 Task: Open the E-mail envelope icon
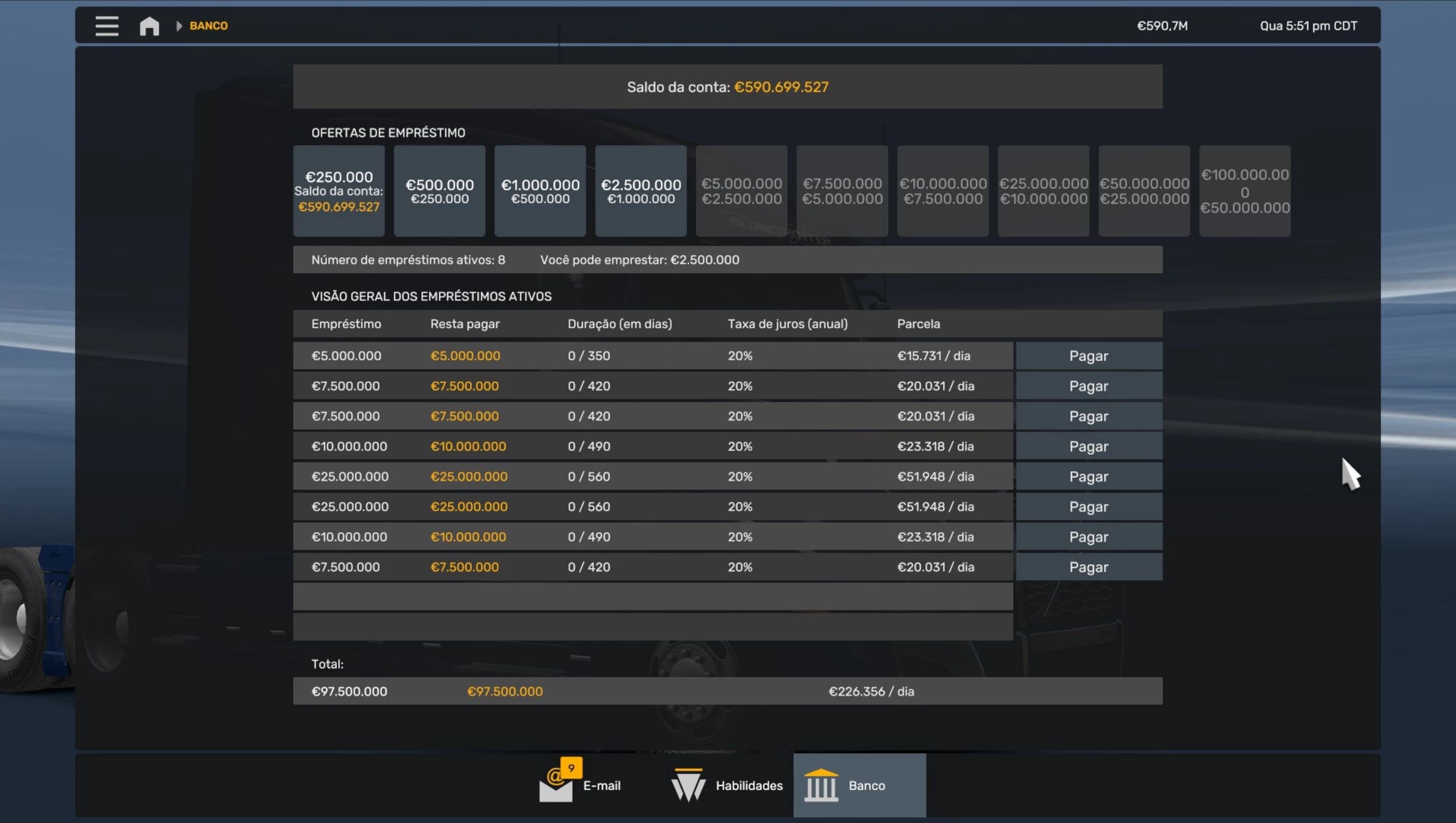coord(555,790)
